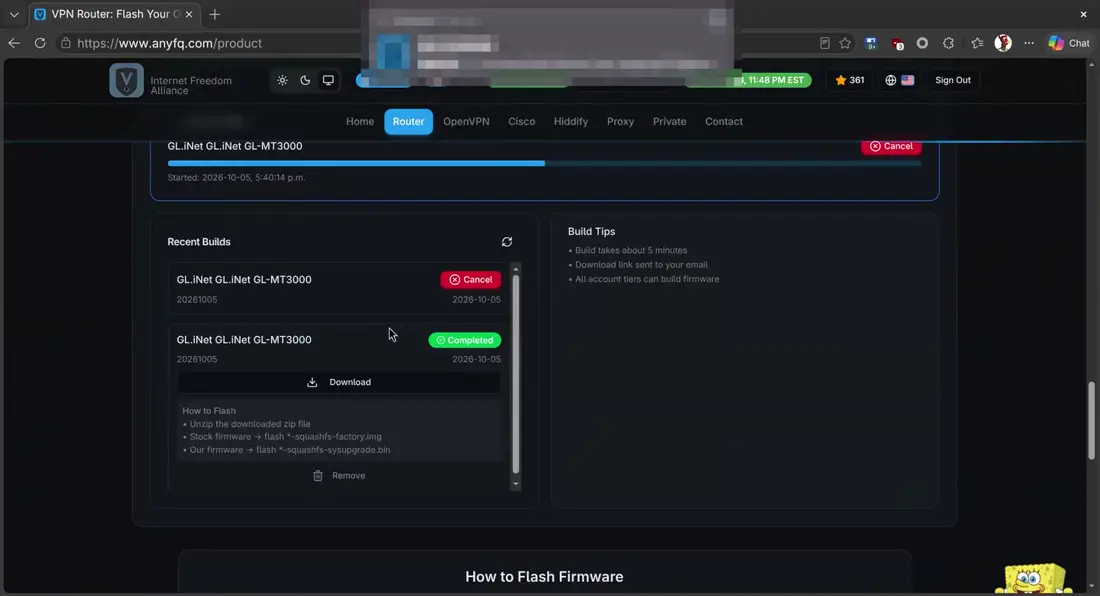
Task: Switch to the light theme sun icon
Action: pyautogui.click(x=282, y=80)
